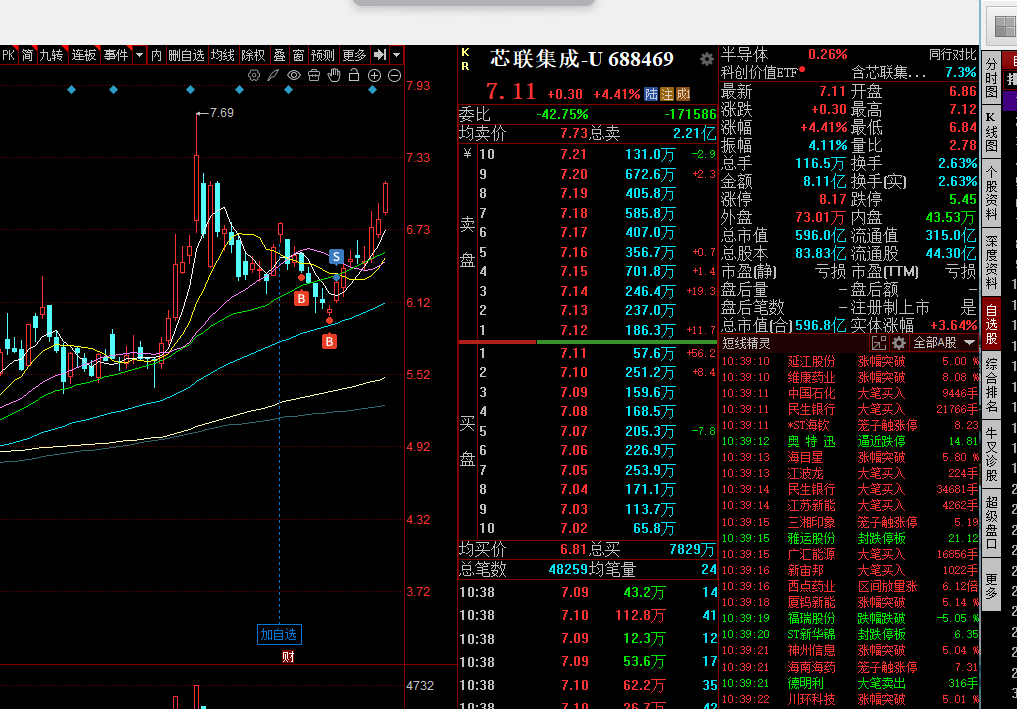Click the 陆 badge next to price change

[651, 95]
